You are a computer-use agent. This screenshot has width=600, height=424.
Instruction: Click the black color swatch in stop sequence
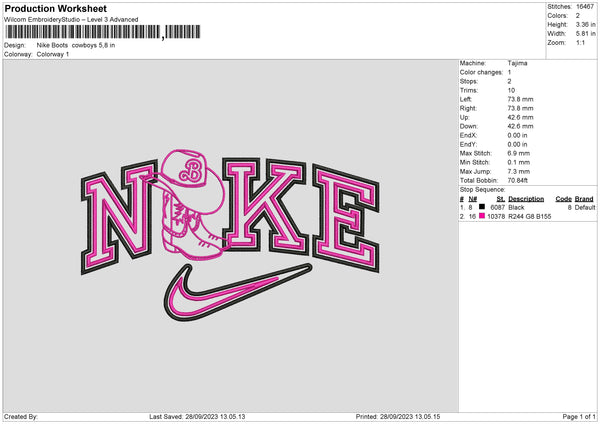(x=482, y=207)
